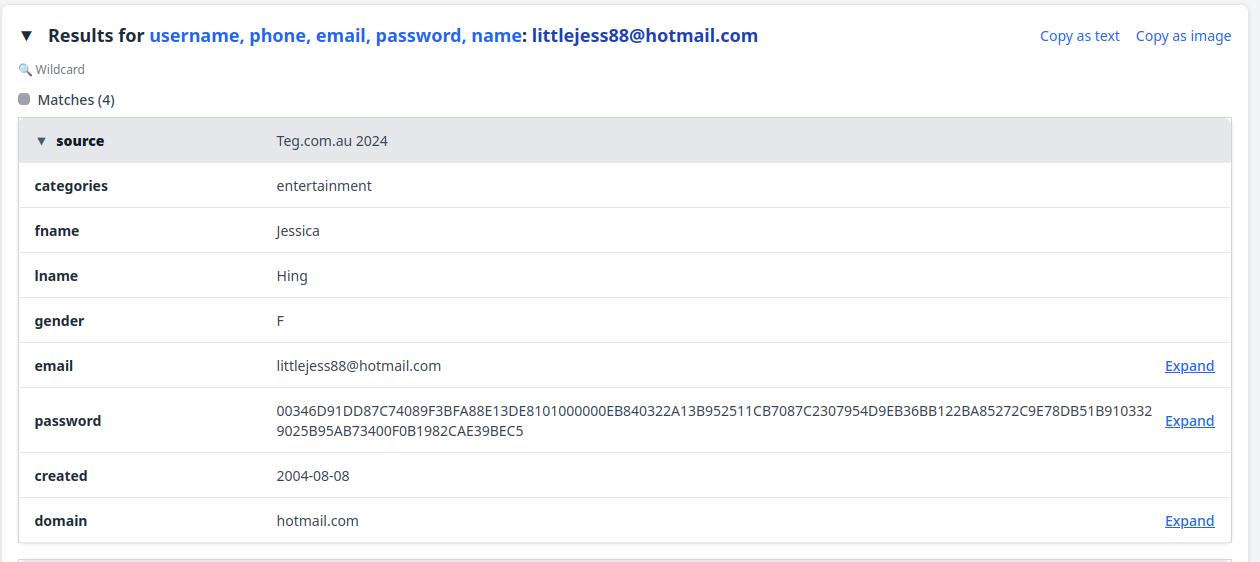Click the password hash value
This screenshot has height=562, width=1260.
coord(713,421)
